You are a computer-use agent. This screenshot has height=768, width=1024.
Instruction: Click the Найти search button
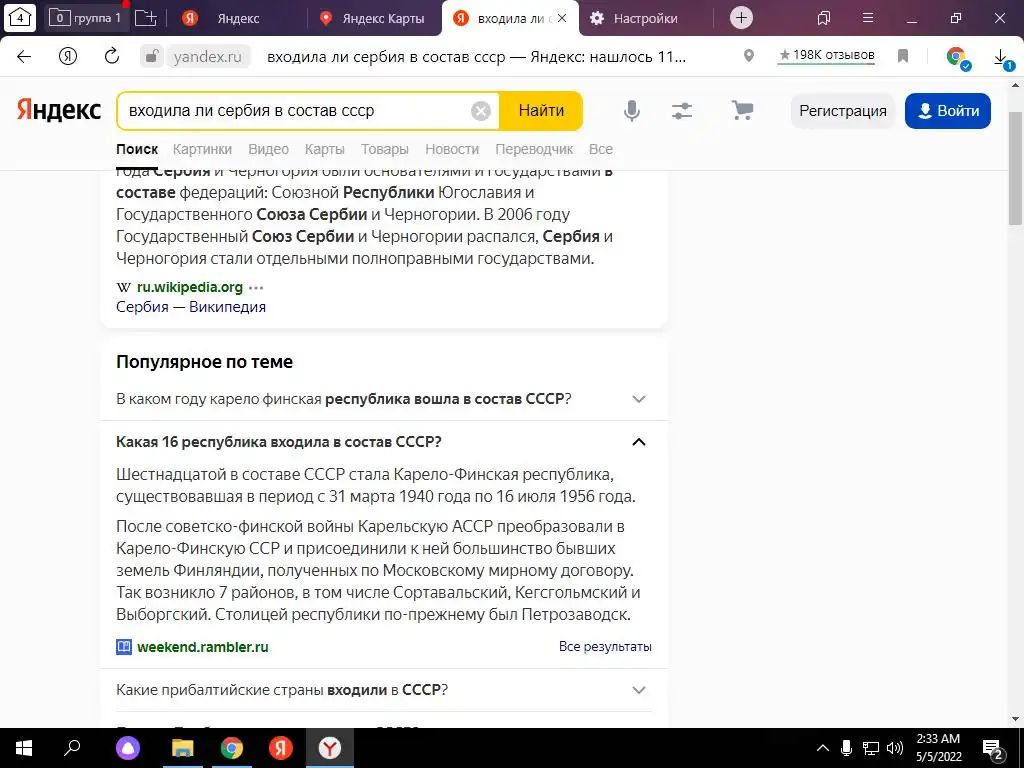point(541,111)
